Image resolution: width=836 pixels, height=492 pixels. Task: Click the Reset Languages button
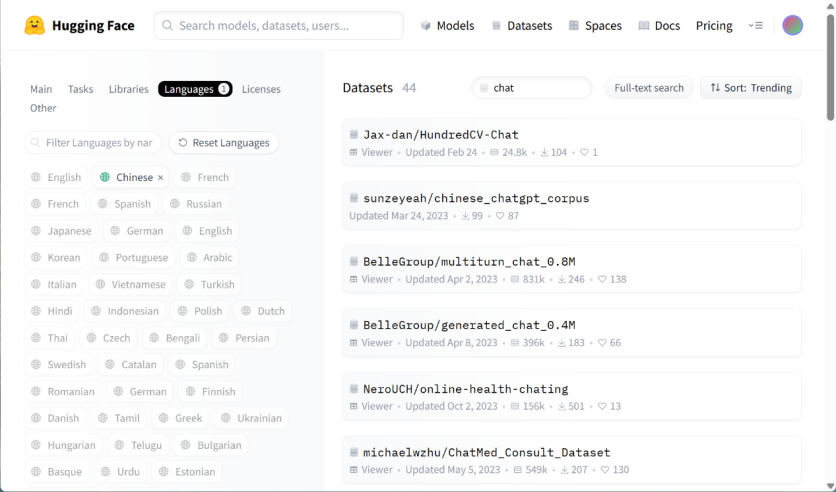pos(223,143)
